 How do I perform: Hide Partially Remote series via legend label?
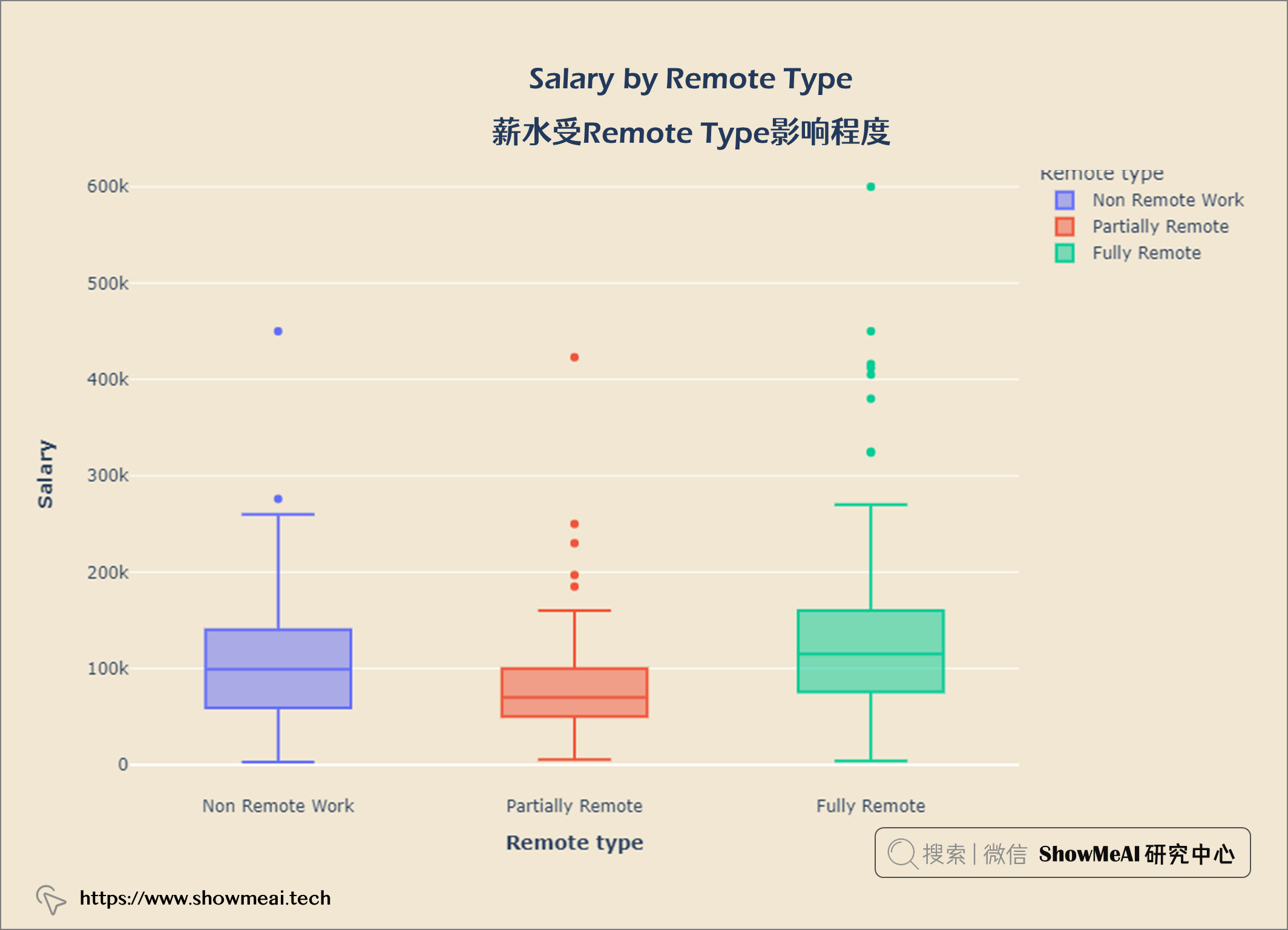click(1160, 227)
